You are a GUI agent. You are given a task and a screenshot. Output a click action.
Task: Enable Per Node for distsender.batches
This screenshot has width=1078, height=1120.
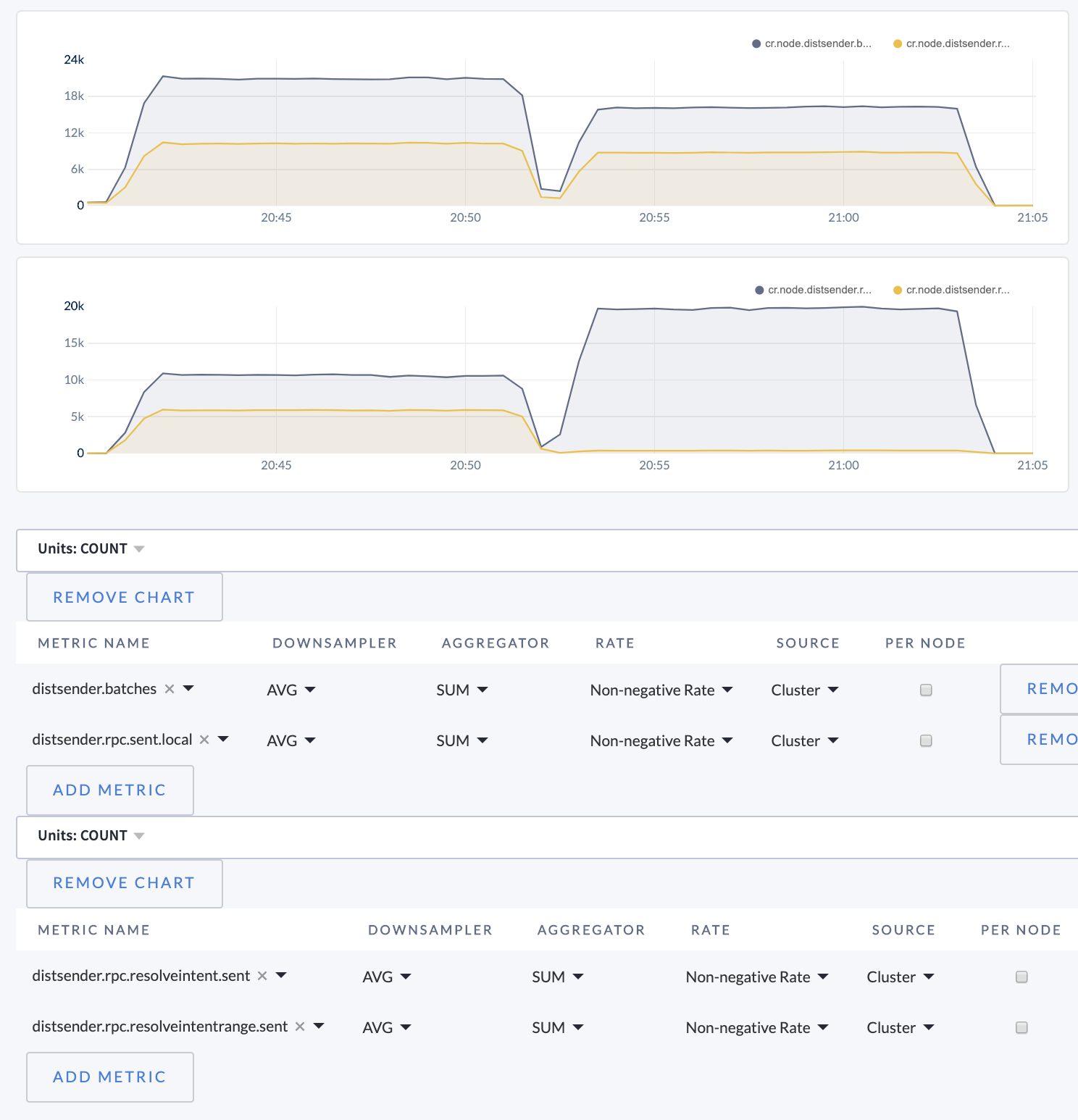pyautogui.click(x=926, y=690)
